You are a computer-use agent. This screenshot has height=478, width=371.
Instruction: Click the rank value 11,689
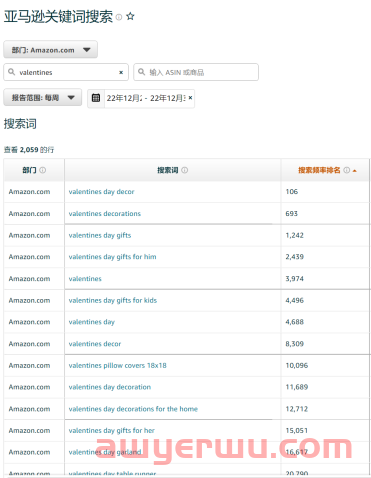297,387
